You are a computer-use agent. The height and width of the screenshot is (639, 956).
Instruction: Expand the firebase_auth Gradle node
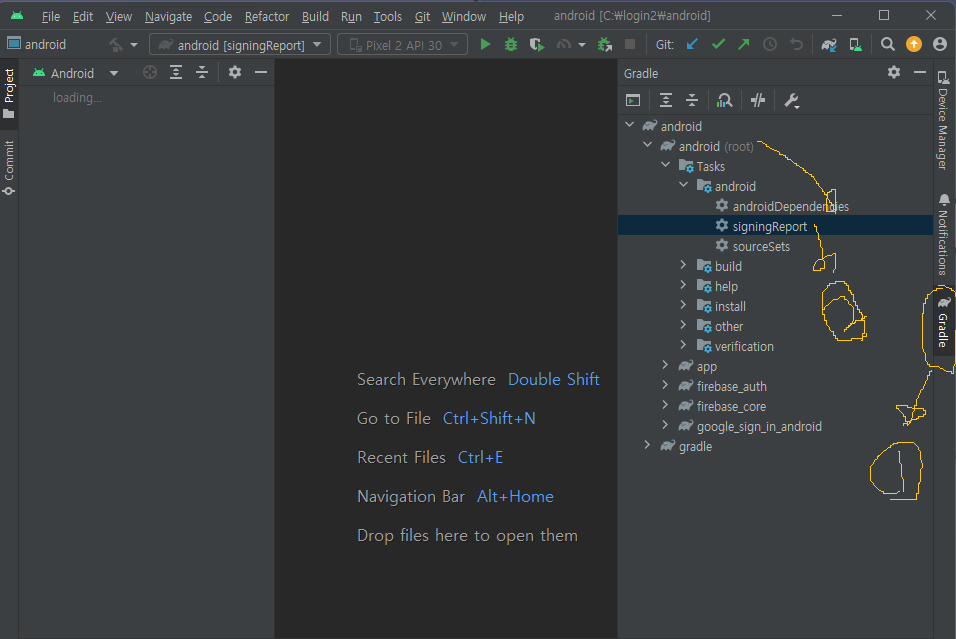point(665,386)
